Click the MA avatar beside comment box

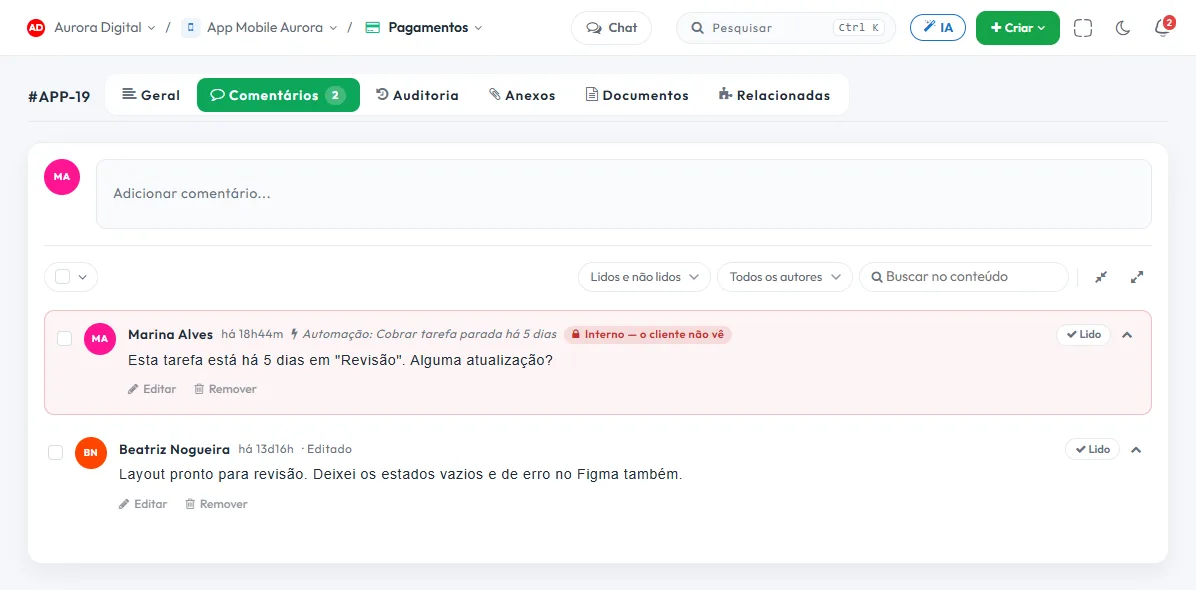pos(62,177)
